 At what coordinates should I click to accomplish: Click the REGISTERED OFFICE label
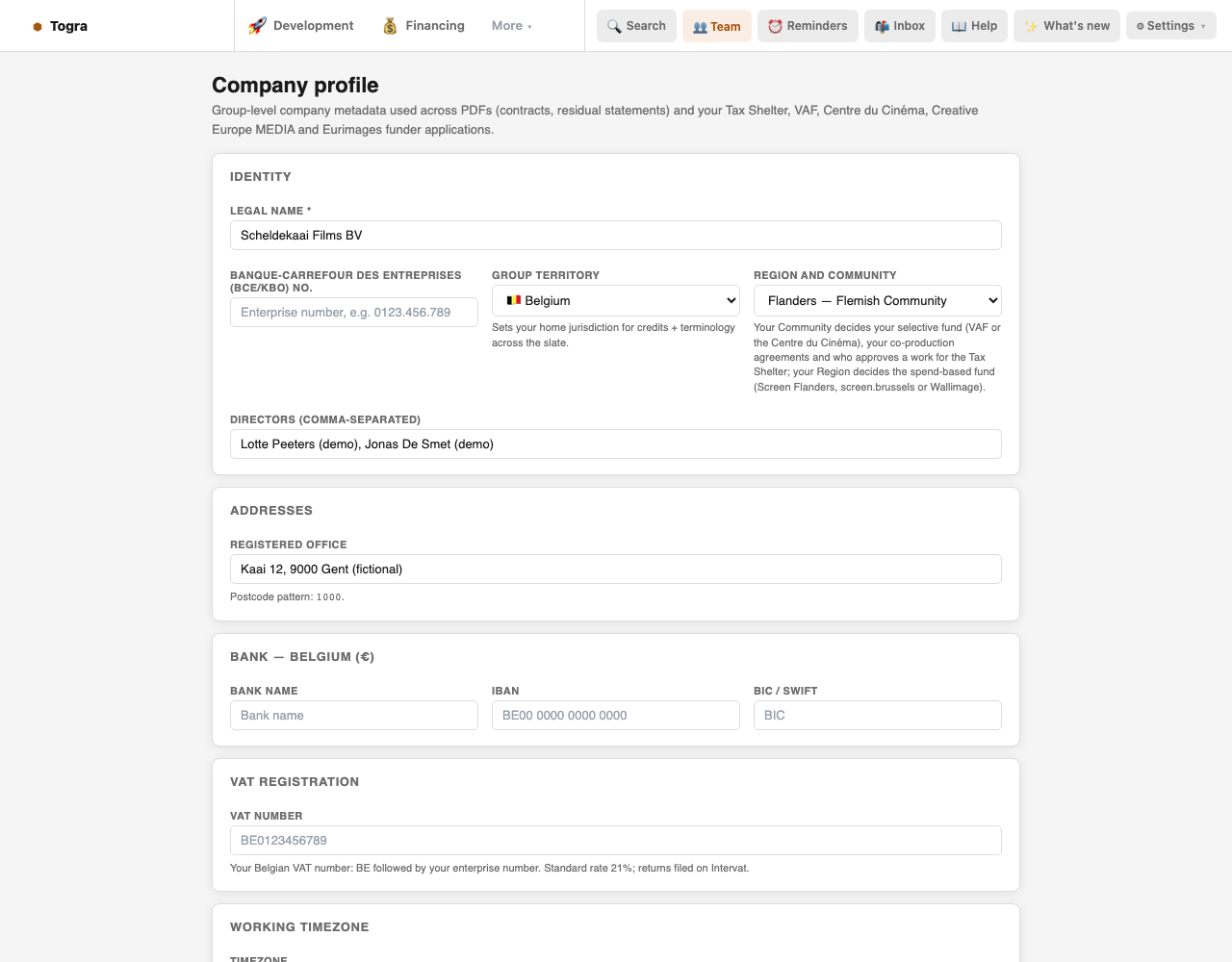289,544
